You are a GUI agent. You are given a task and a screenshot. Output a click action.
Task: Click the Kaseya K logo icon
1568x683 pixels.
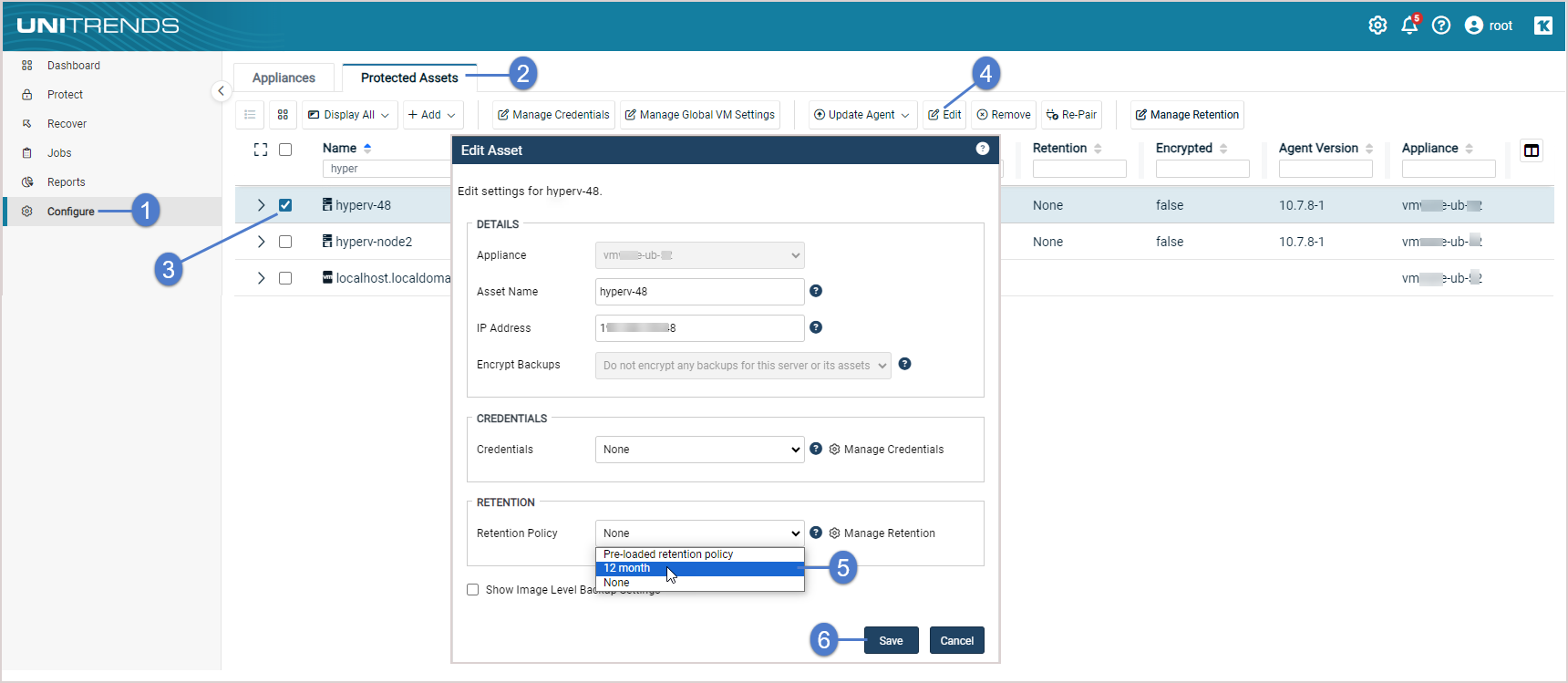coord(1543,26)
